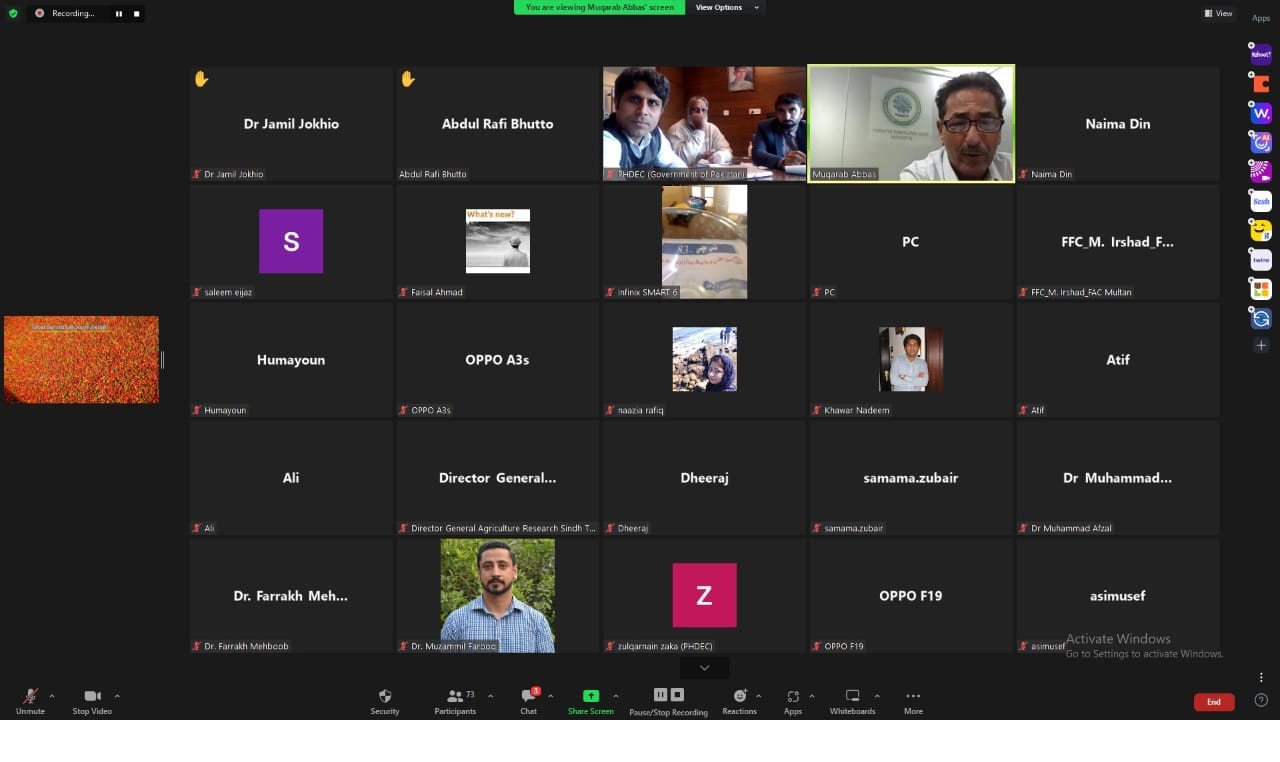Open the Twine app in the sidebar
Screen dimensions: 1280x762
1261,260
